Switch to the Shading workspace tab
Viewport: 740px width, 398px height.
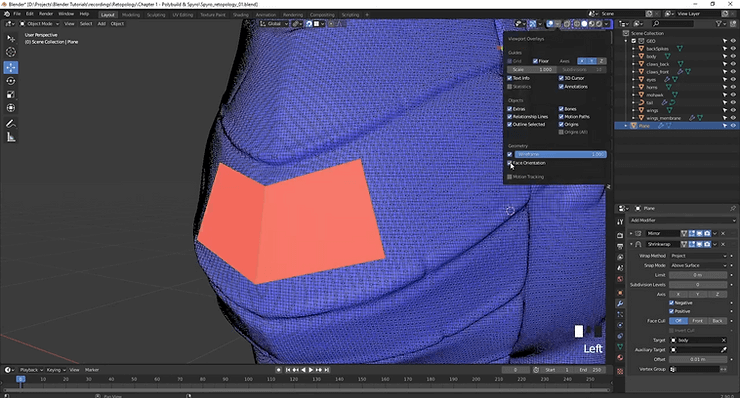tap(240, 15)
